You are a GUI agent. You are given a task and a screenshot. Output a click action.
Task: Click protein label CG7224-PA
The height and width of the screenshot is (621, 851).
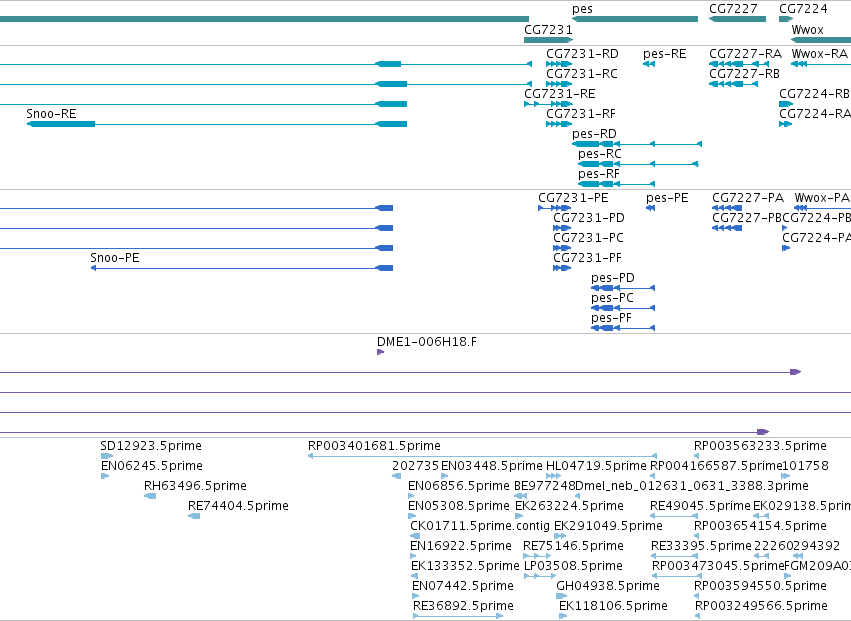(817, 238)
